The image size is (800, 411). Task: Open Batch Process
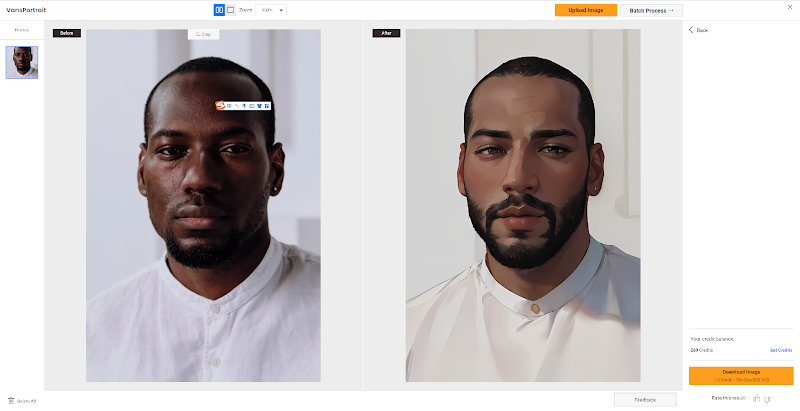[651, 10]
